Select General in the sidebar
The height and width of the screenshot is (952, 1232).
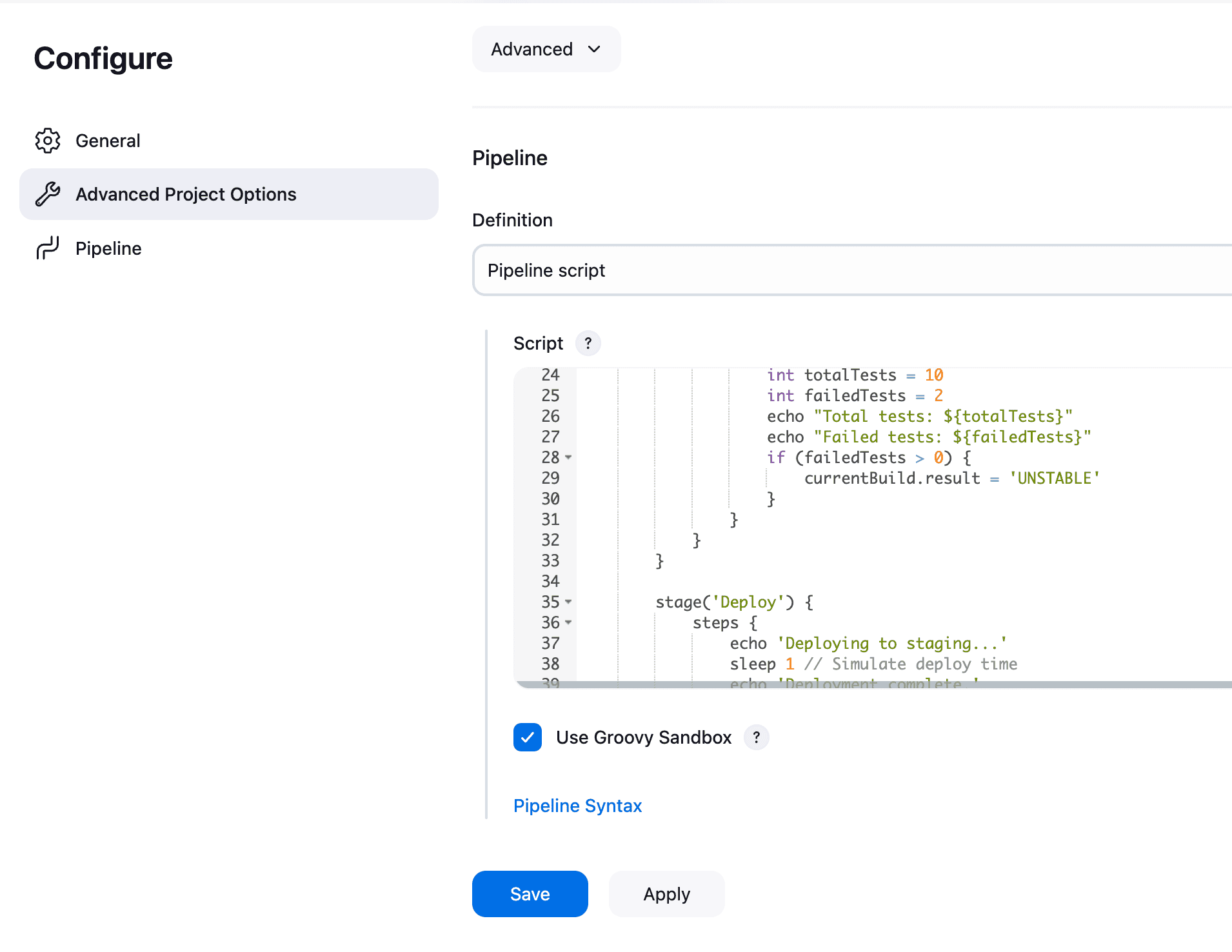[x=108, y=141]
